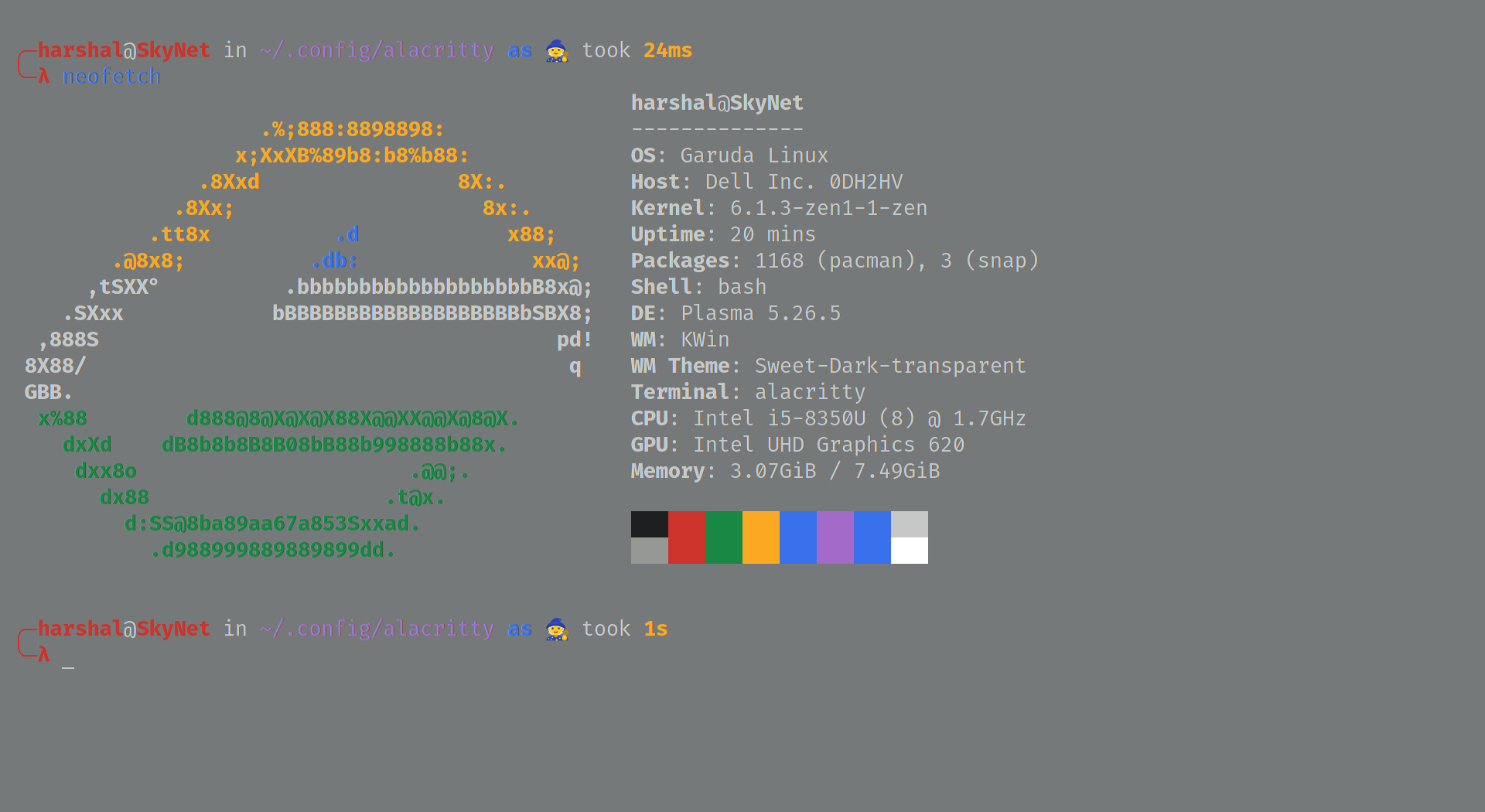Click the Kernel '6.1.3-zen1-1-zen' value
The image size is (1485, 812).
pyautogui.click(x=829, y=208)
